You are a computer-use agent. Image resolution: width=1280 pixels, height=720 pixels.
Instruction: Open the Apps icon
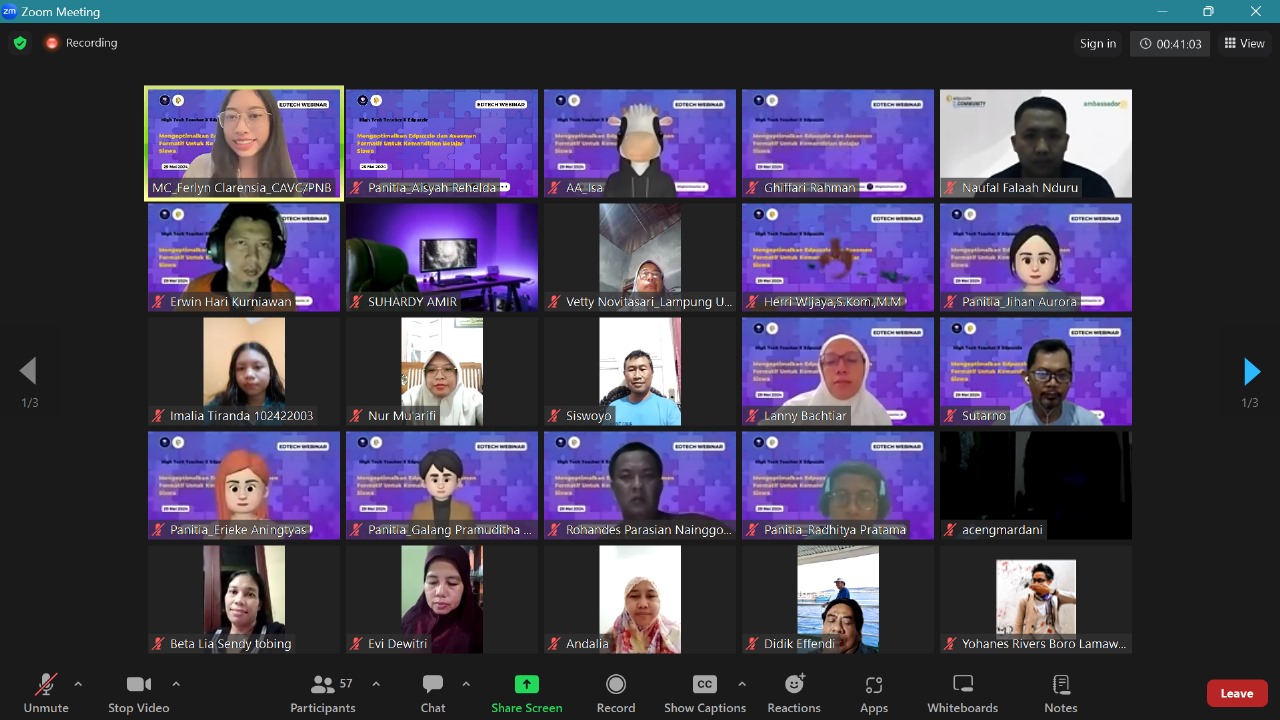[x=874, y=693]
